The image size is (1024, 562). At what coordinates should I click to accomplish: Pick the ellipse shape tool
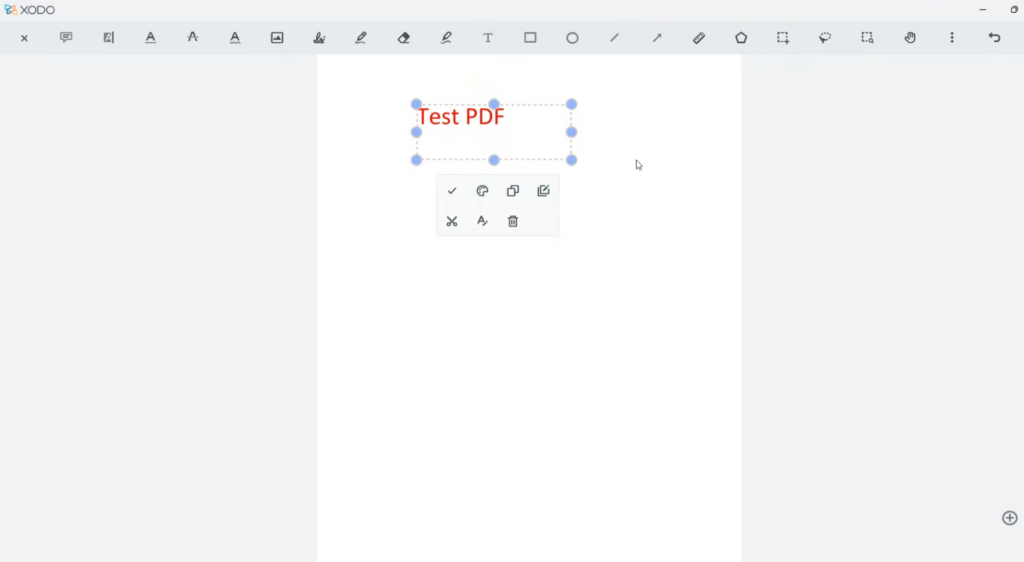(572, 38)
